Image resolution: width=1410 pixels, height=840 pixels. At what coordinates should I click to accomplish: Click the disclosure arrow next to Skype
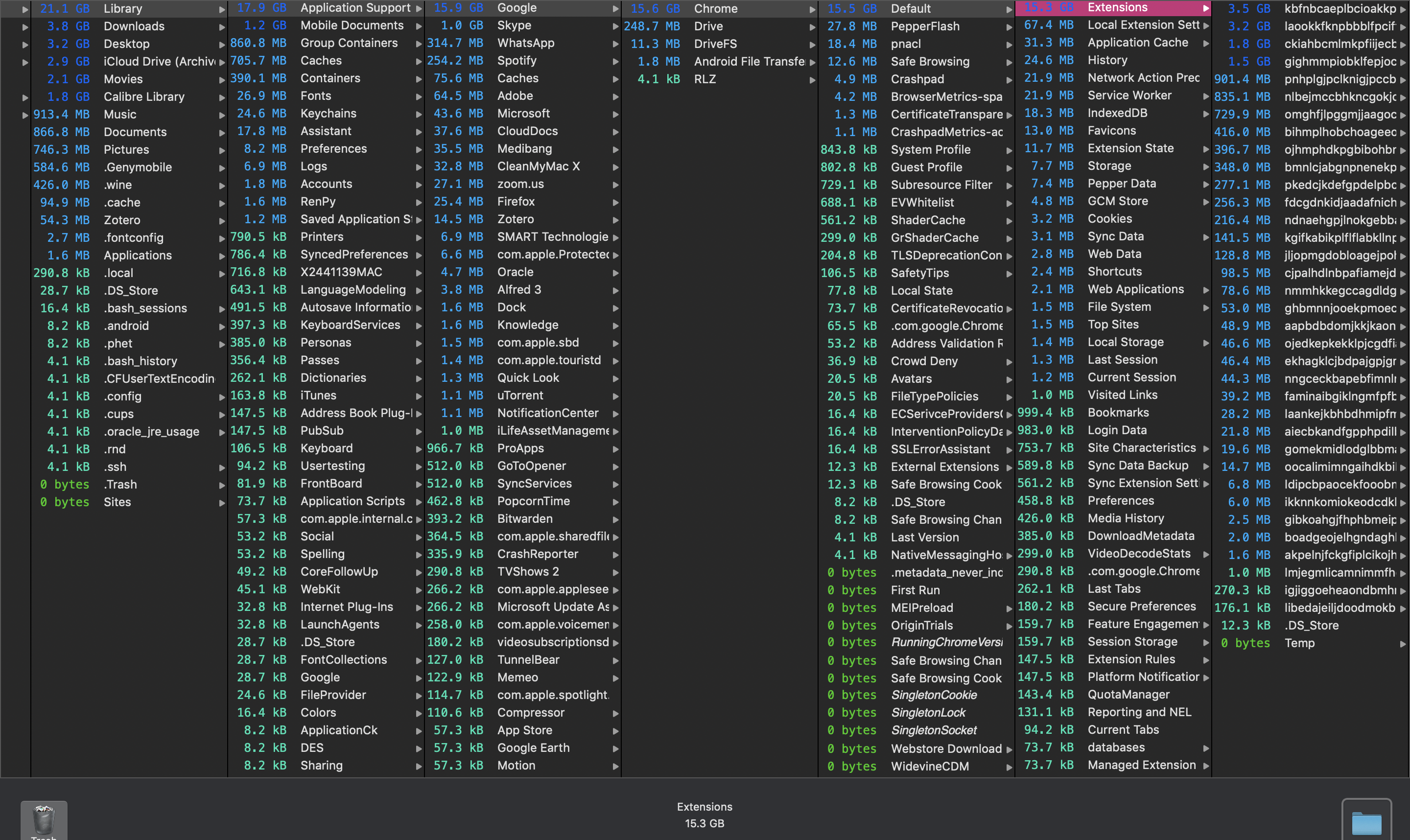pyautogui.click(x=615, y=26)
